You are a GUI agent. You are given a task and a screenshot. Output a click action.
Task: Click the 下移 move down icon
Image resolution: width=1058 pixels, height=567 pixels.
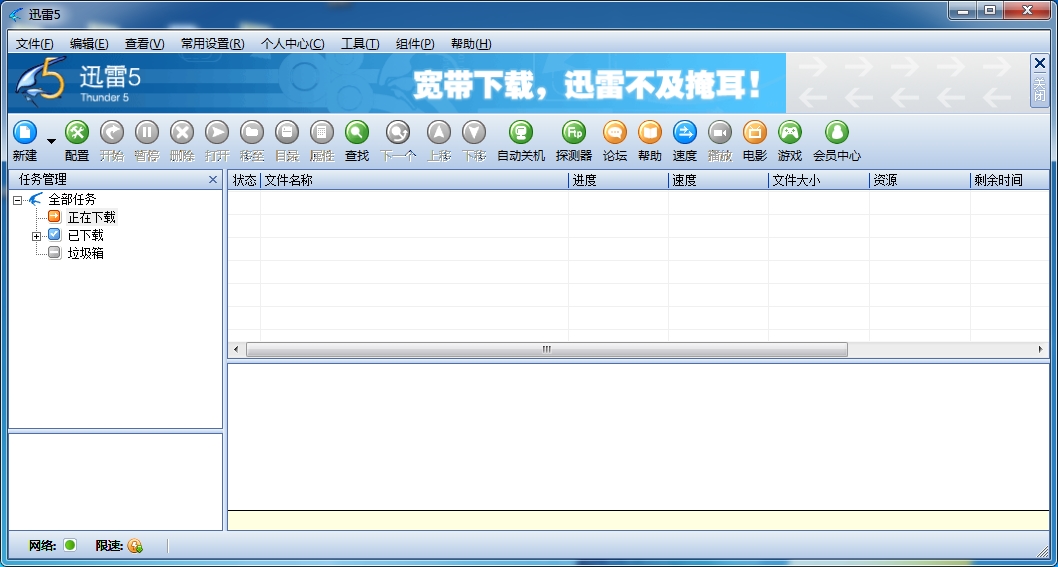474,132
